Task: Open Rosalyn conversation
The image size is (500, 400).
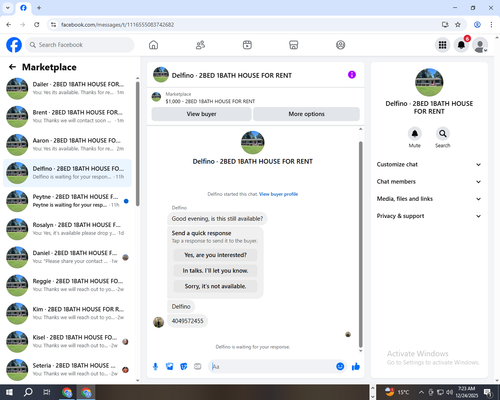Action: (x=67, y=229)
